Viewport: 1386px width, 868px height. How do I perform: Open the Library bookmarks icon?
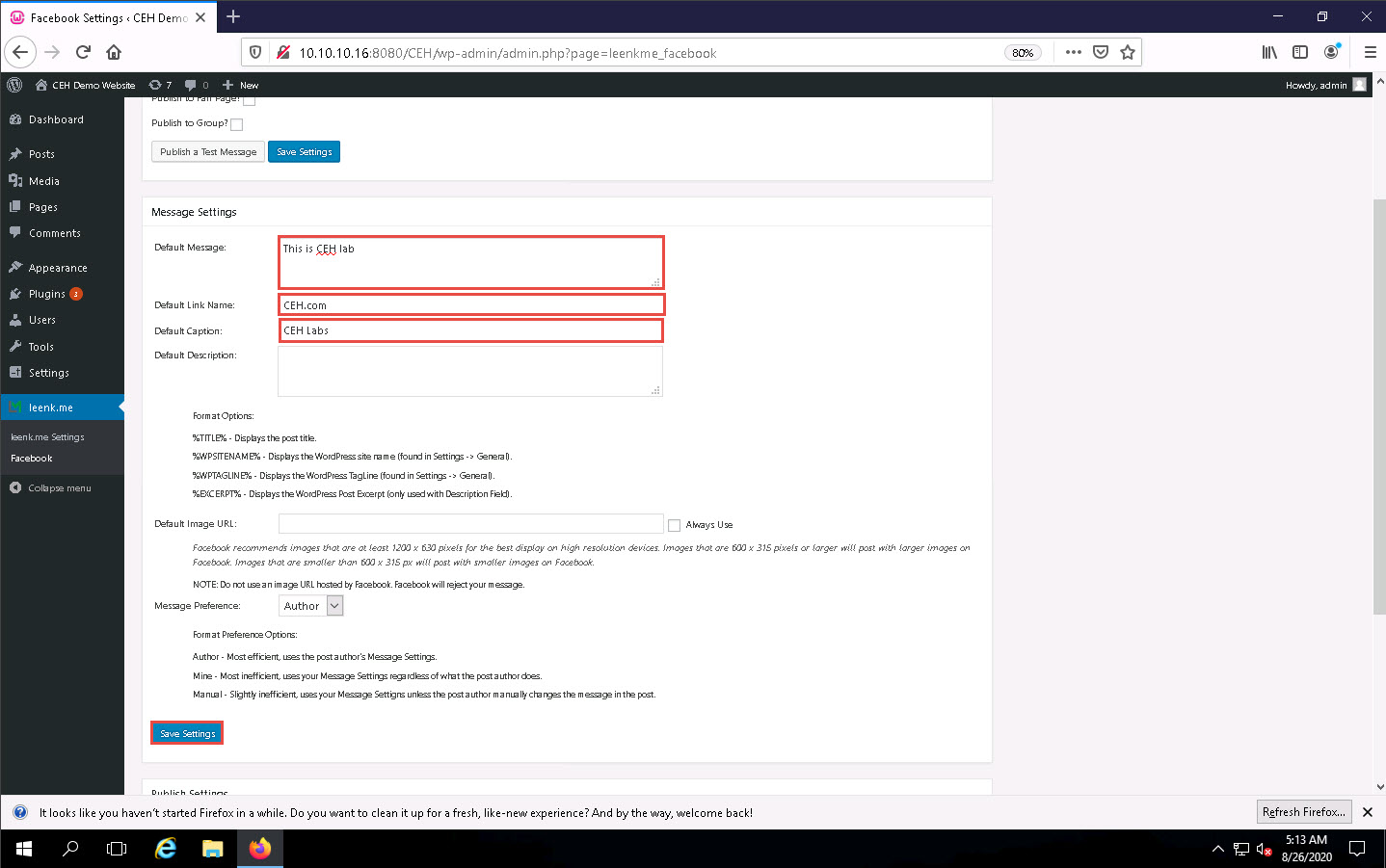tap(1269, 52)
